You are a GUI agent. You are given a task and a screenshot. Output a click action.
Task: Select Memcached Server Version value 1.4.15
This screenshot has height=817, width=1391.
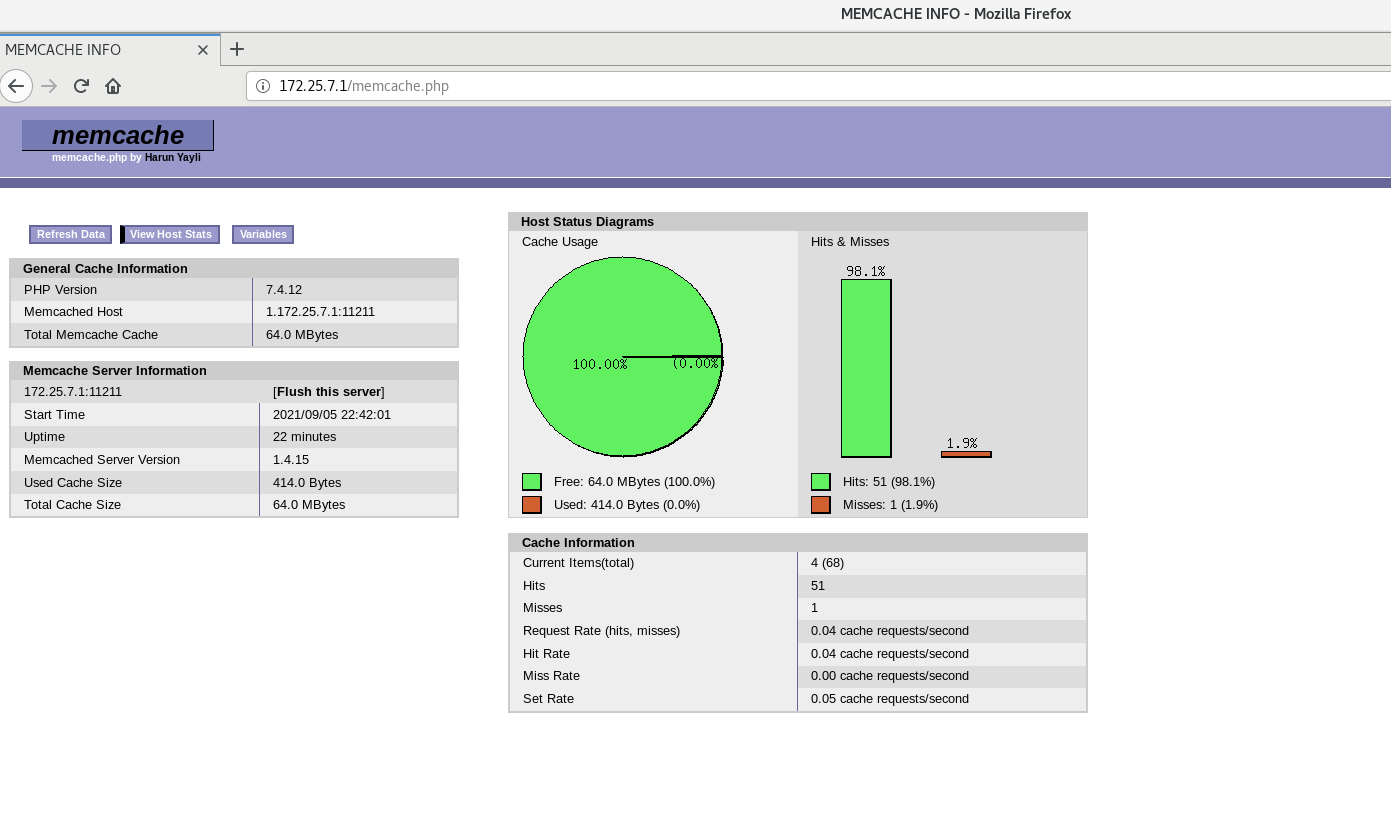(291, 460)
